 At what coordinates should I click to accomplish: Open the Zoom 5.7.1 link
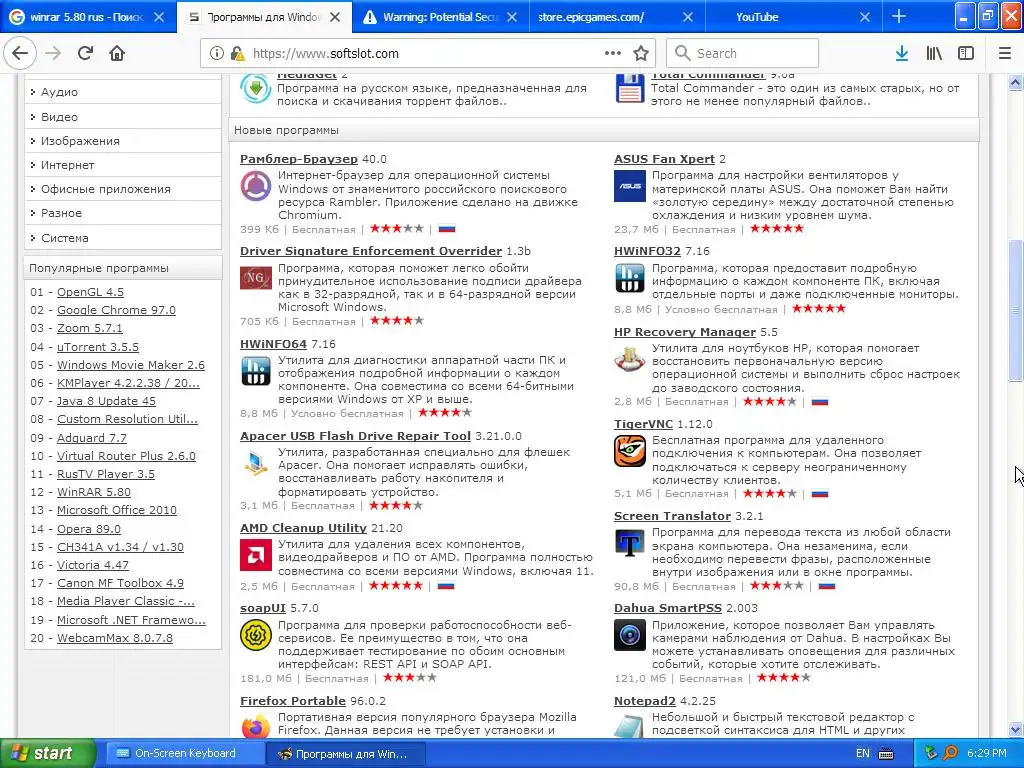click(89, 328)
